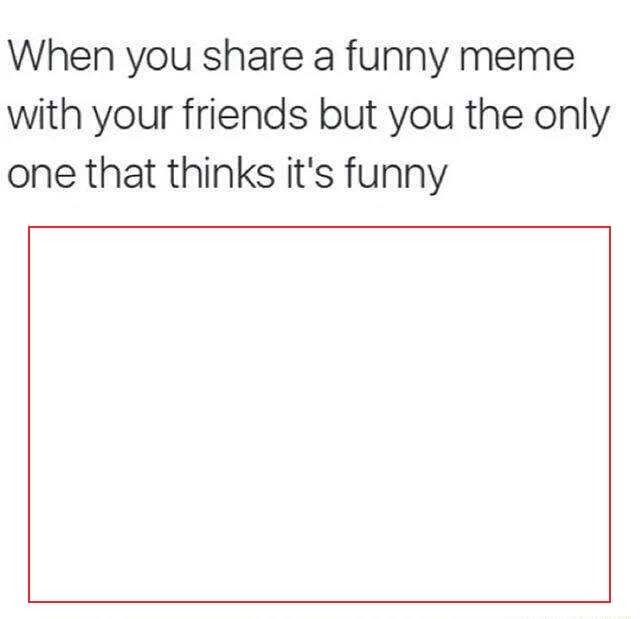Click the word "that" before "thinks"

point(121,173)
